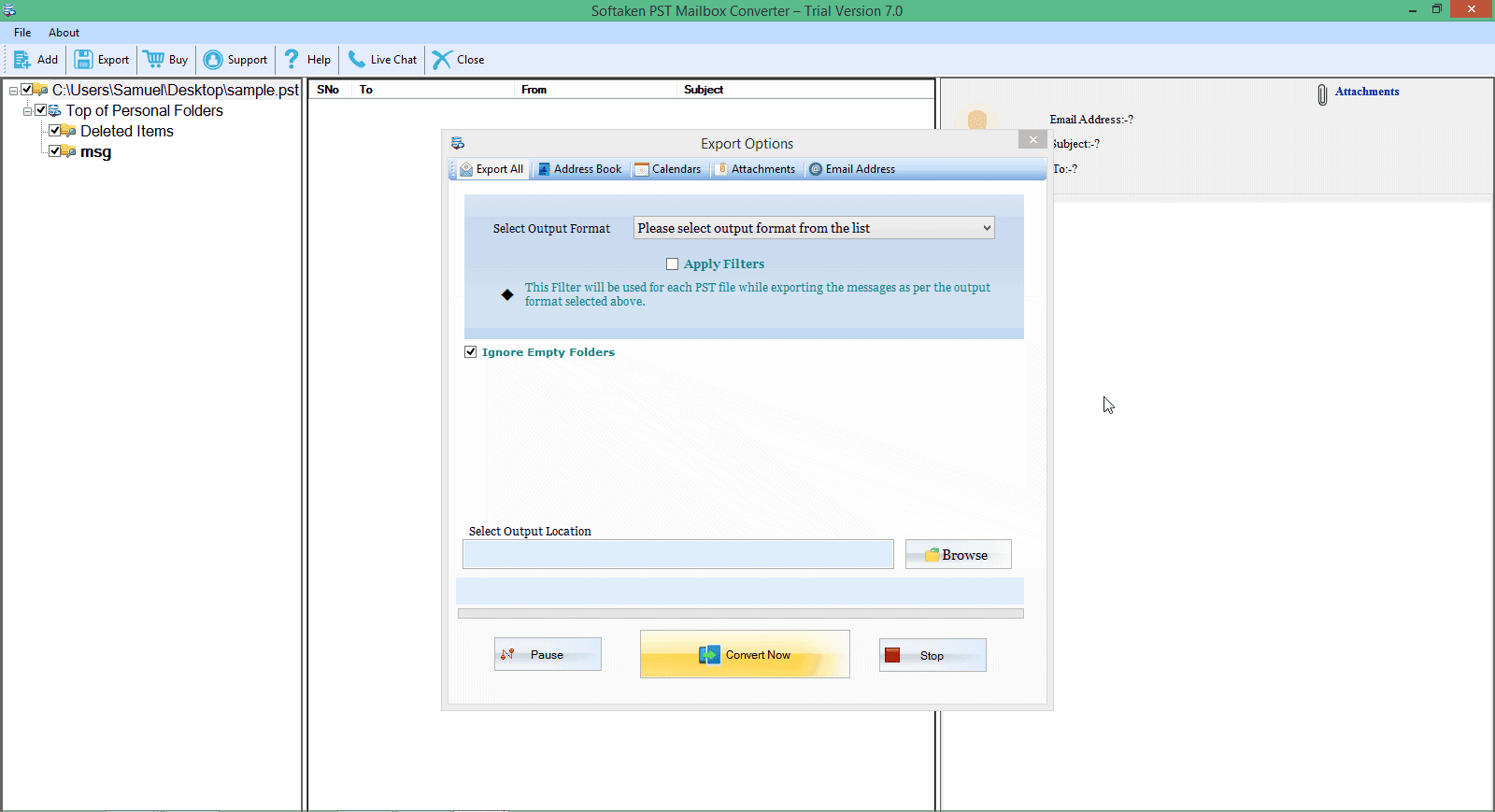1495x812 pixels.
Task: Collapse Top of Personal Folders node
Action: point(27,111)
